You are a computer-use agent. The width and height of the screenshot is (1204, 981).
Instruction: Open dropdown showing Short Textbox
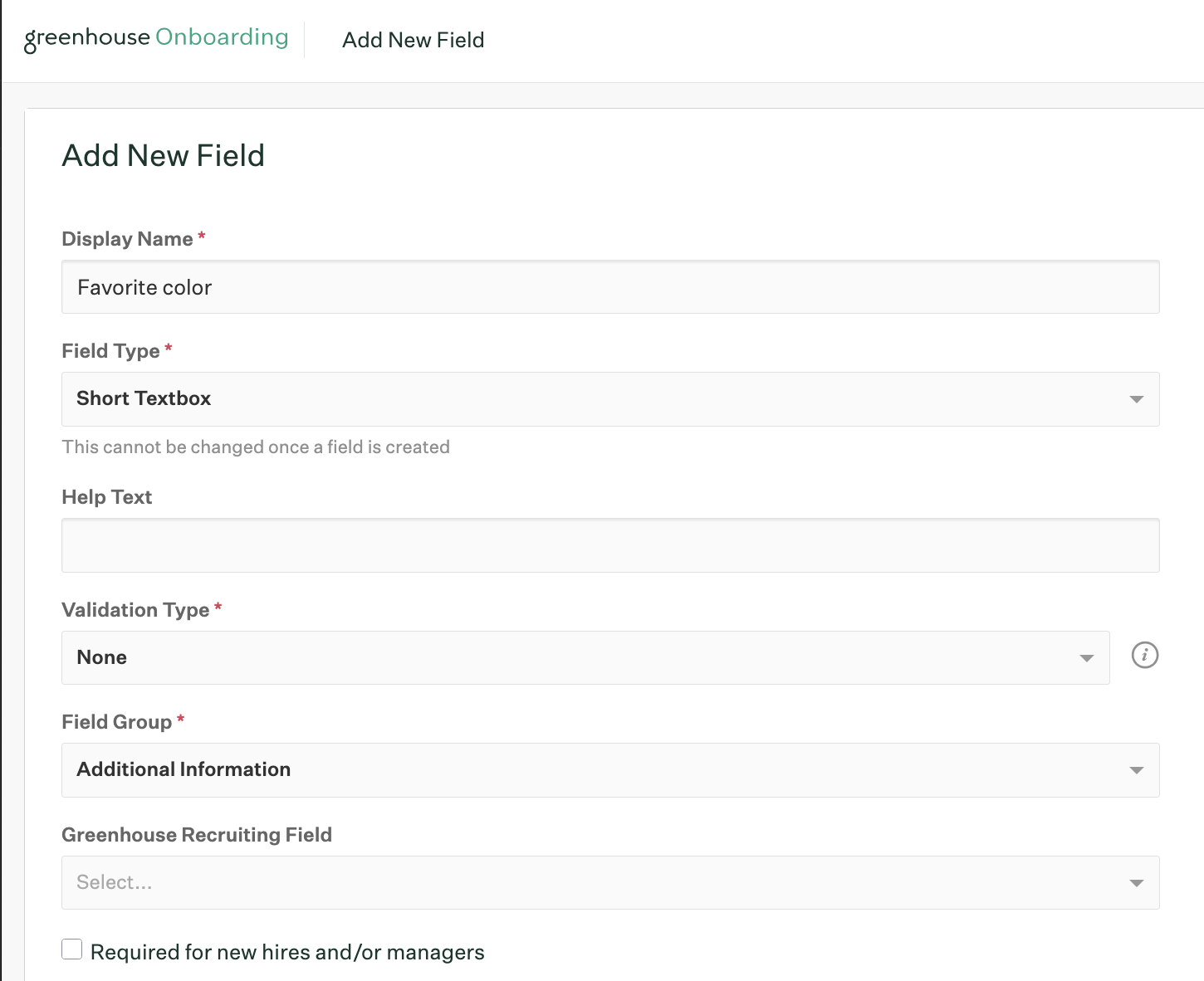pyautogui.click(x=581, y=399)
